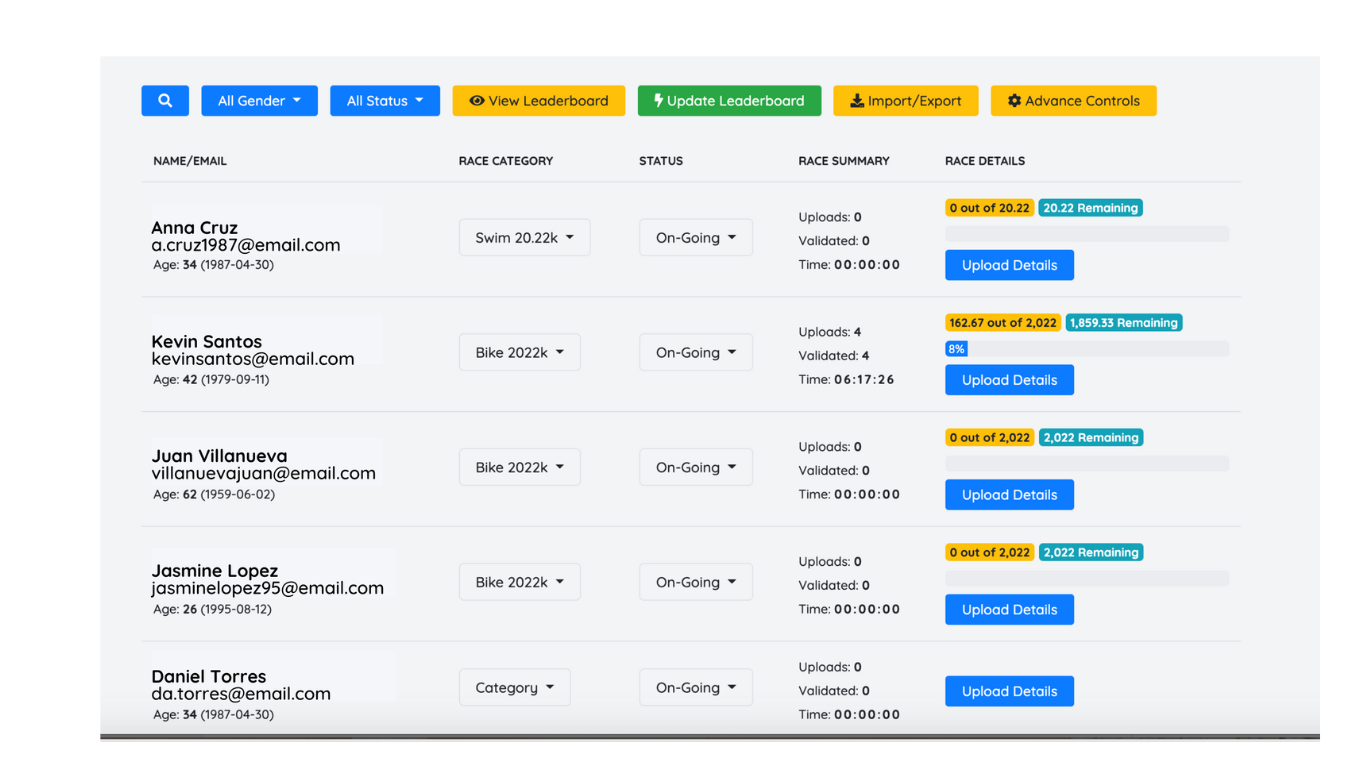
Task: Click email da.torres@email.com
Action: (241, 694)
